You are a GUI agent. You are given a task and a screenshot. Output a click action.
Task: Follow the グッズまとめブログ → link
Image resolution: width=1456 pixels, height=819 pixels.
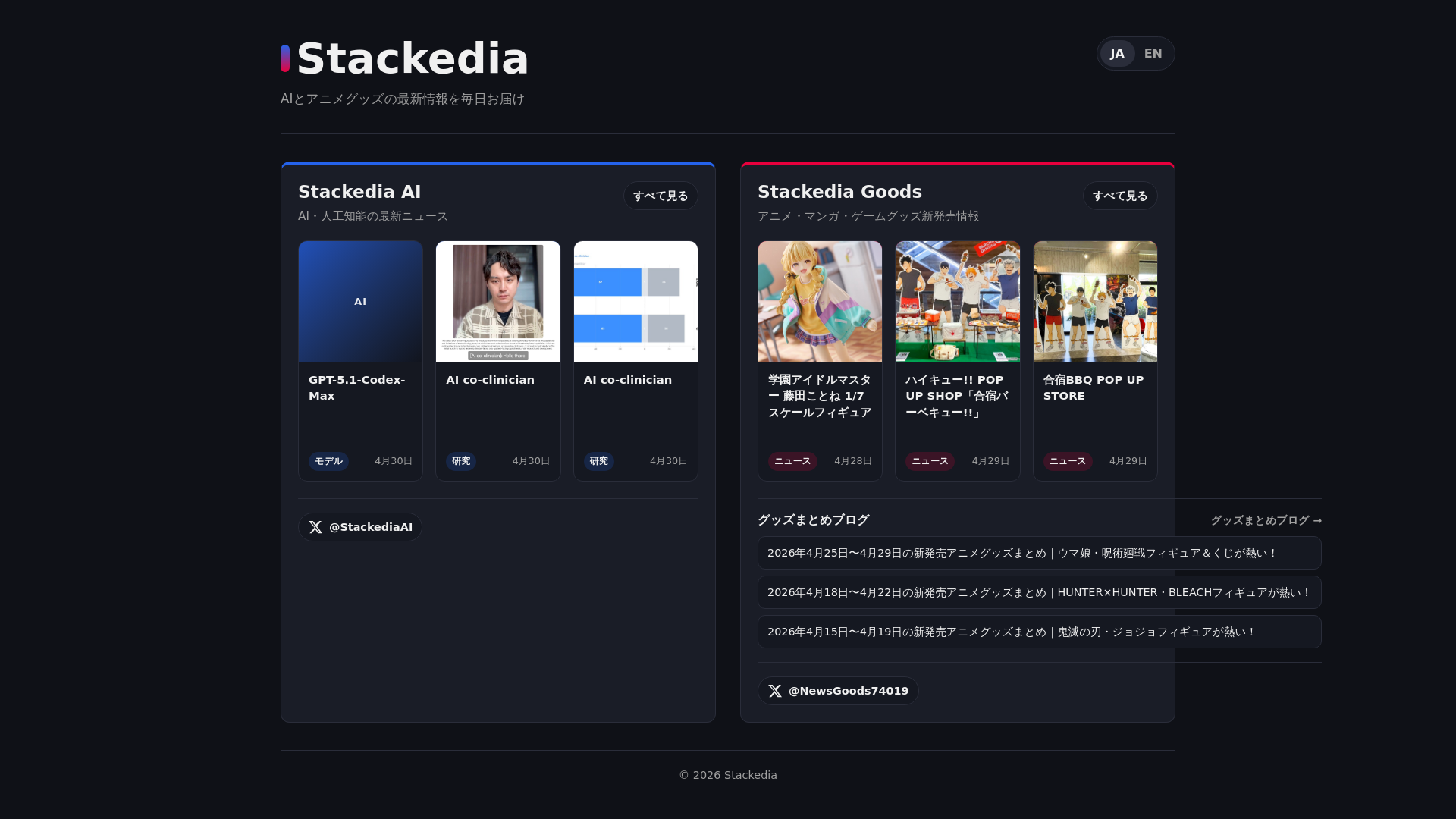click(1266, 520)
